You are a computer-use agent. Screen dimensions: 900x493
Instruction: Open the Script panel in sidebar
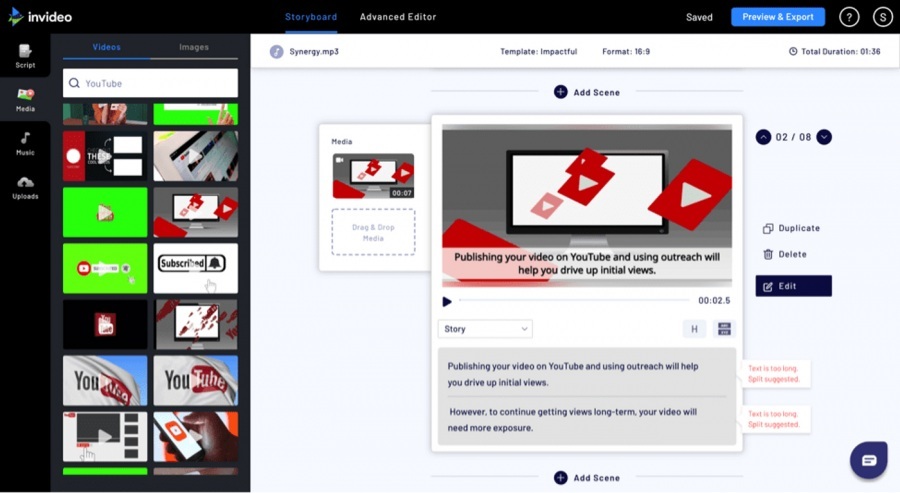[25, 54]
